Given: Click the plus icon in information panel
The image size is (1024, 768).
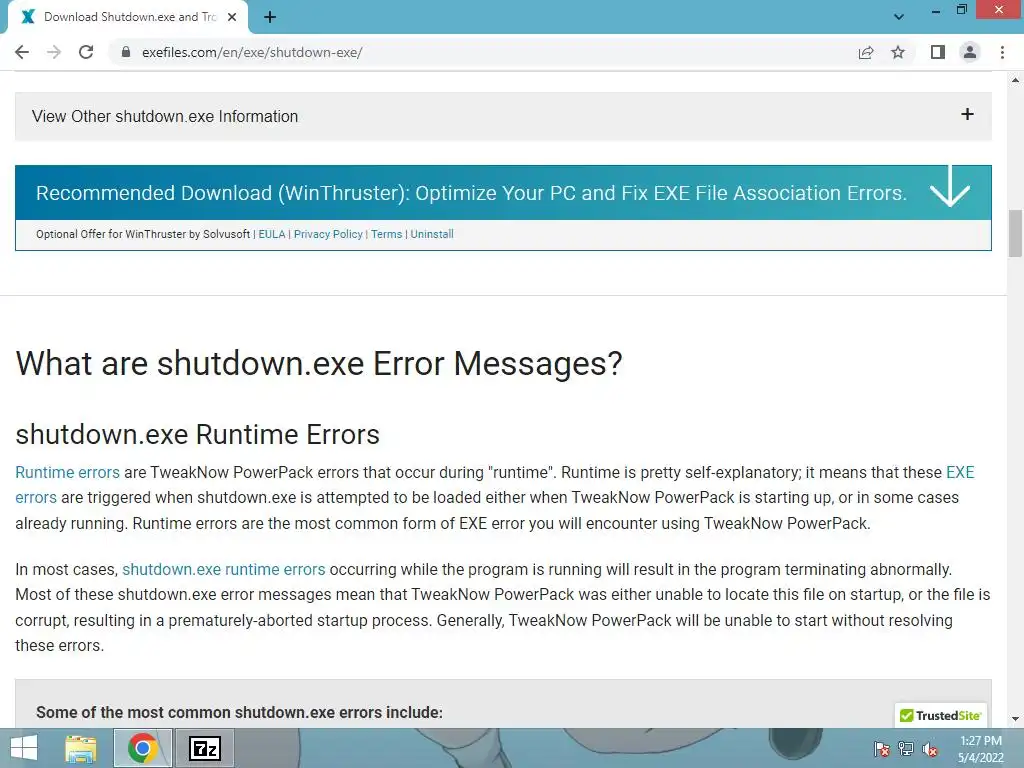Looking at the screenshot, I should (967, 114).
